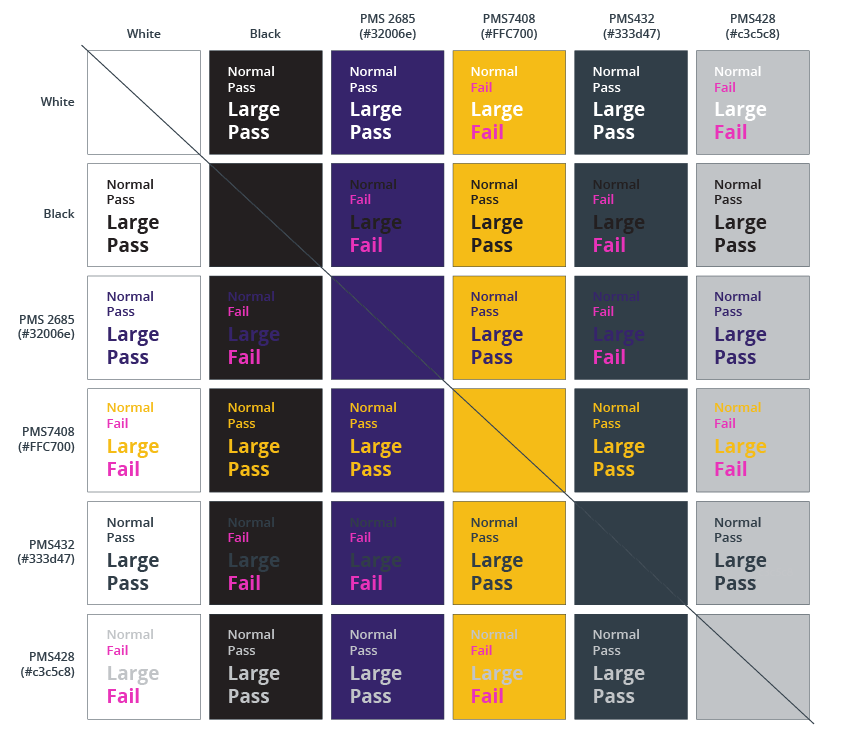Screen dimensions: 842x756
Task: Click white text on yellow PMS7408 swatch
Action: (509, 102)
